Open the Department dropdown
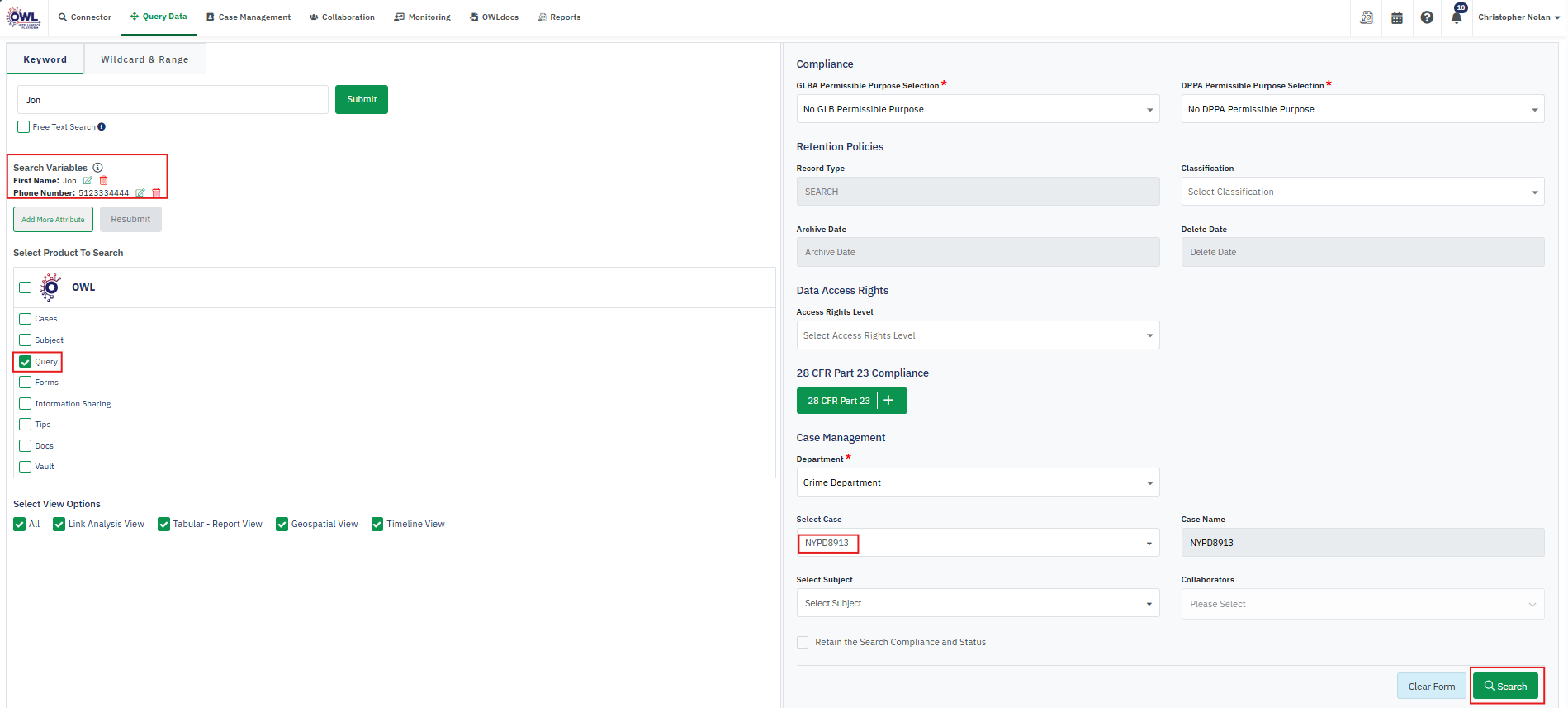Viewport: 1568px width, 708px height. click(x=977, y=482)
